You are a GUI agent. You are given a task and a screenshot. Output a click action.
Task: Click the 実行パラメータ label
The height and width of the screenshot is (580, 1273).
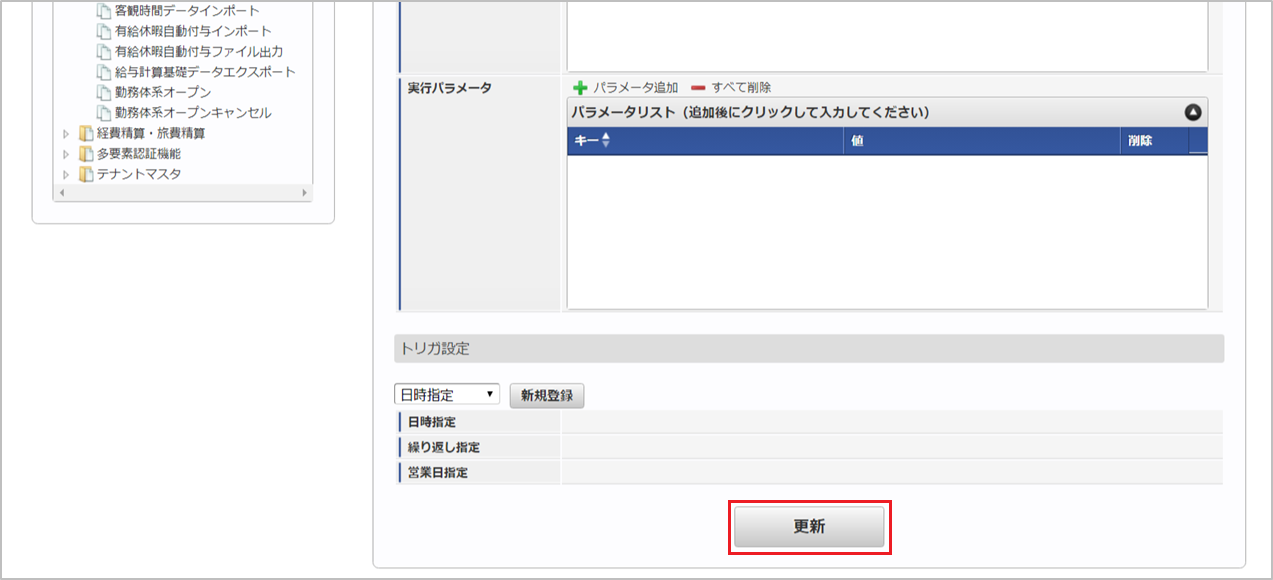(x=450, y=88)
